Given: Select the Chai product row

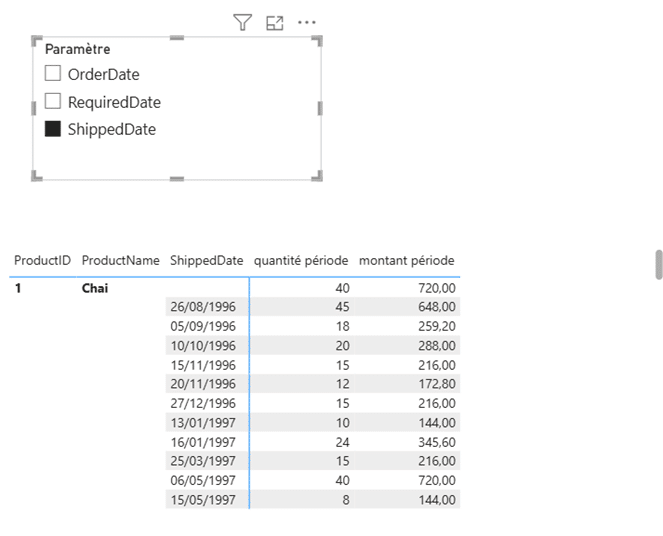Looking at the screenshot, I should point(95,288).
